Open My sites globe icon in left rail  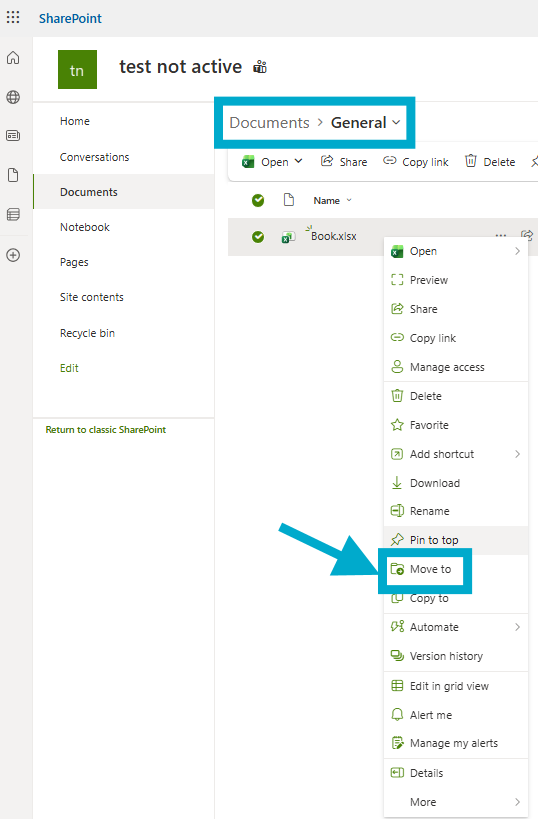click(x=13, y=97)
